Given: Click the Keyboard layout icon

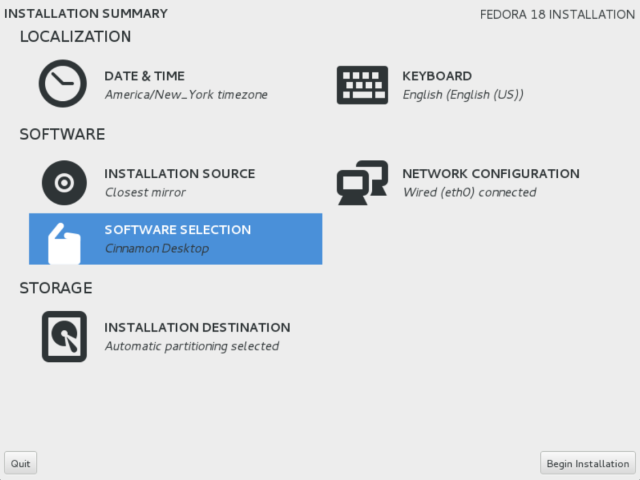Looking at the screenshot, I should pos(362,85).
